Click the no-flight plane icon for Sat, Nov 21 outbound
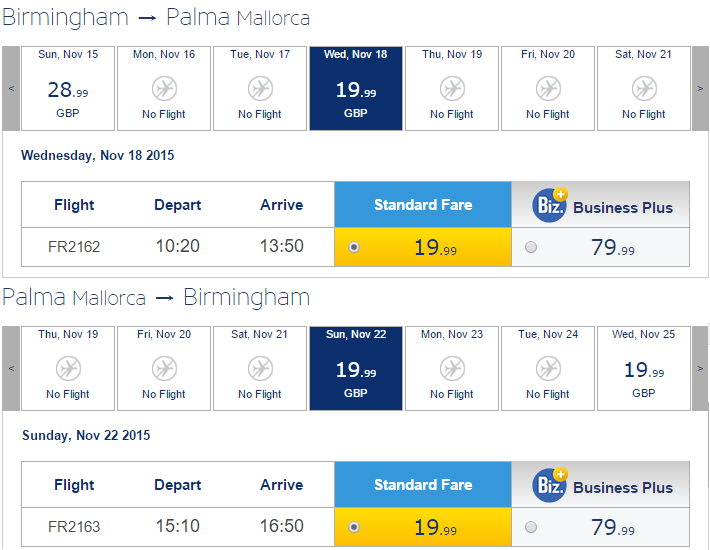Viewport: 710px width, 550px height. pyautogui.click(x=644, y=88)
